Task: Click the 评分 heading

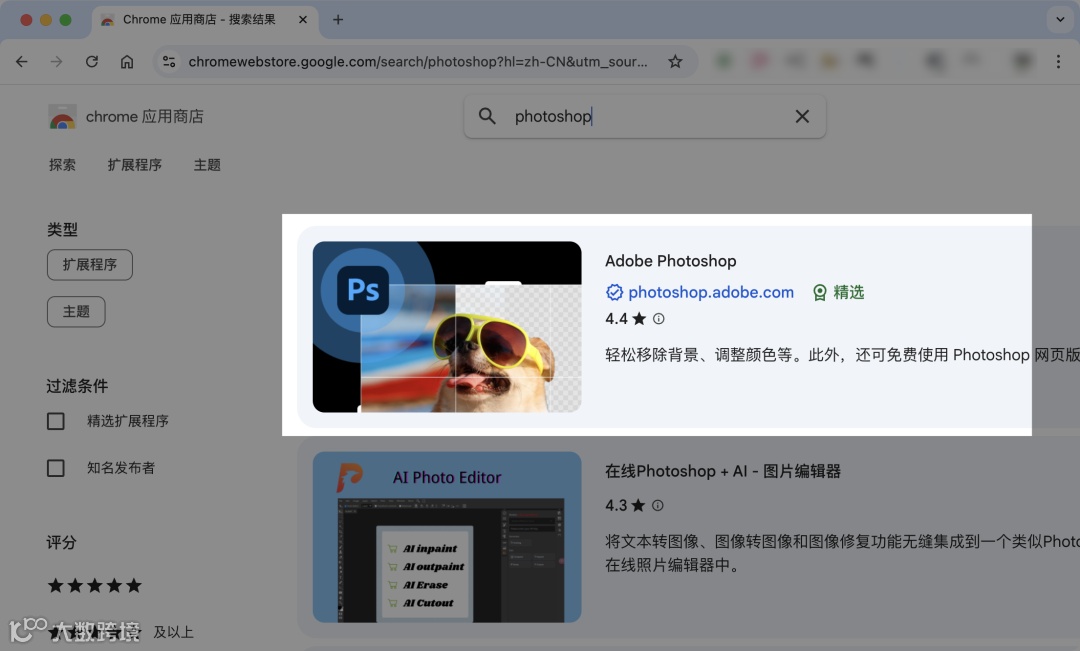Action: (x=61, y=542)
